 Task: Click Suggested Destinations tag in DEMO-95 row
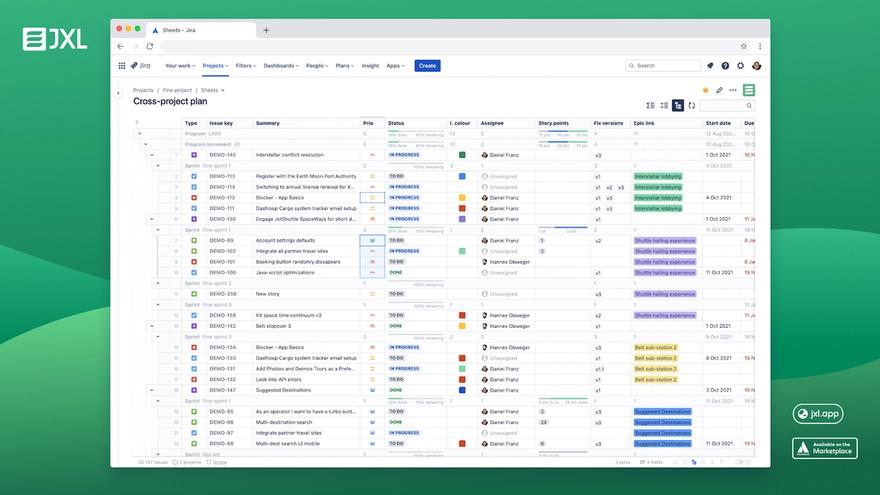tap(662, 411)
